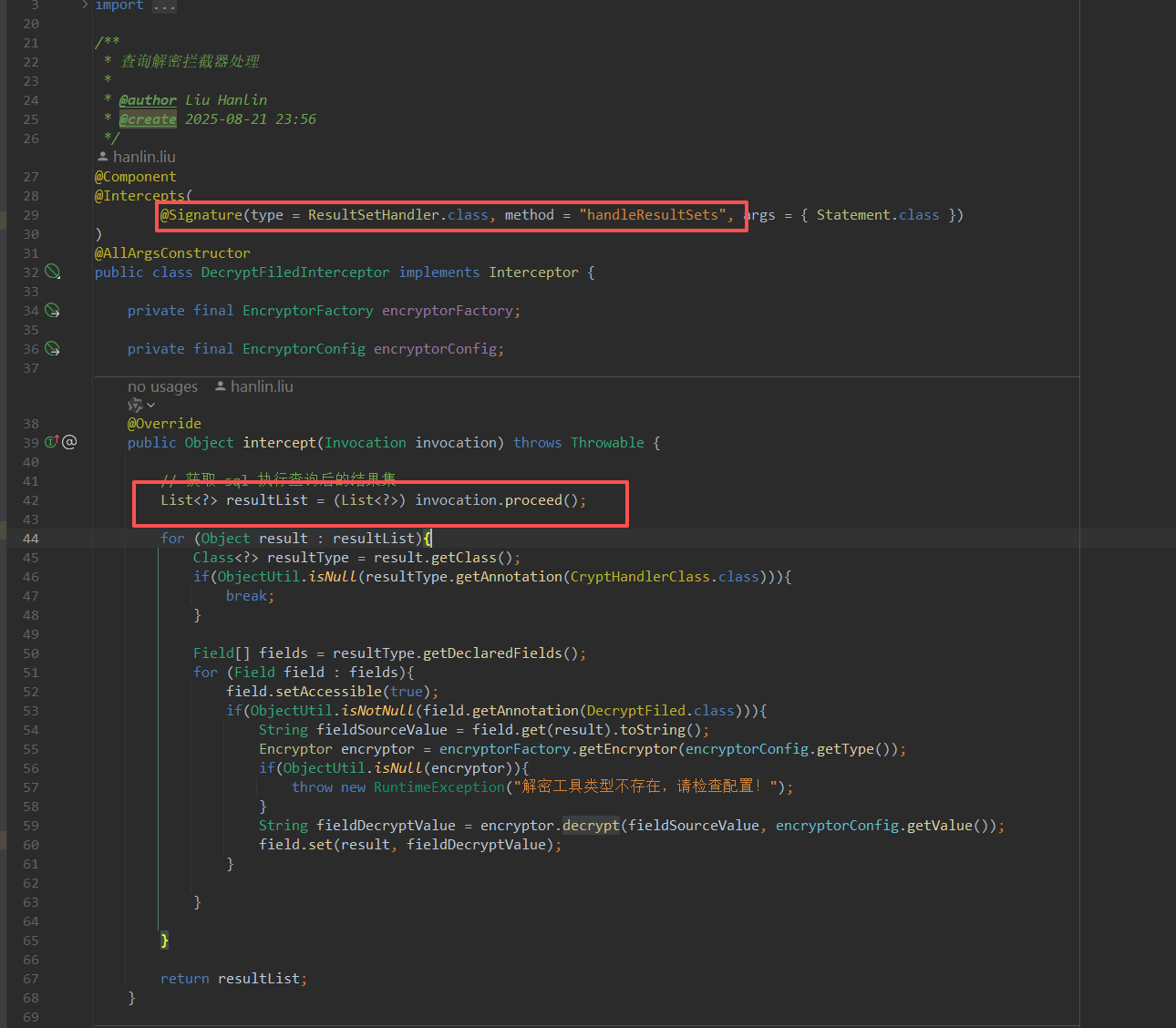Click encryptorFactory field declaration name
Image resolution: width=1176 pixels, height=1028 pixels.
[x=448, y=311]
